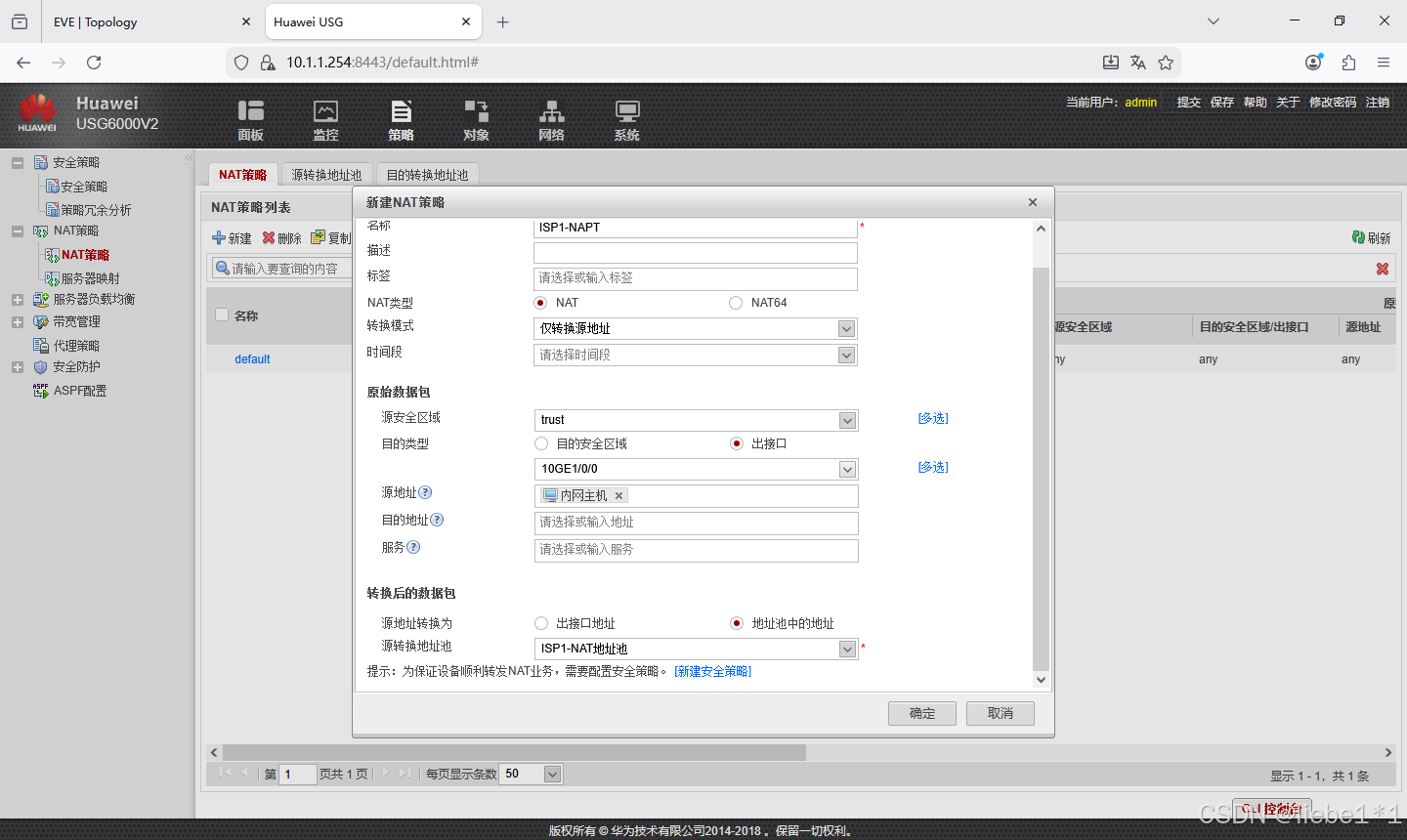Click the horizontal table scrollbar
The height and width of the screenshot is (840, 1407).
[x=514, y=752]
